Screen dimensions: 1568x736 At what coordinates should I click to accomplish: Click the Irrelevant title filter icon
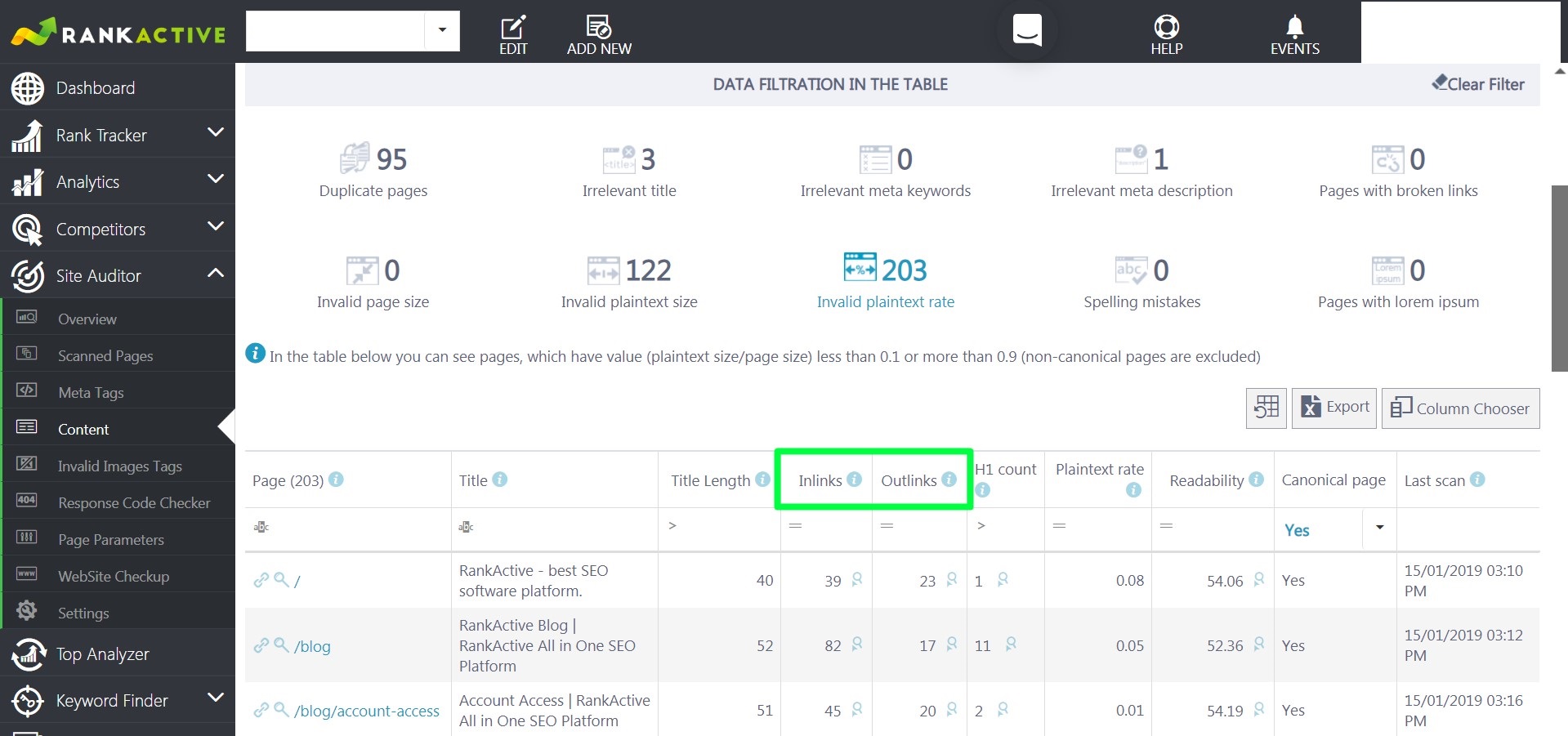click(x=619, y=158)
